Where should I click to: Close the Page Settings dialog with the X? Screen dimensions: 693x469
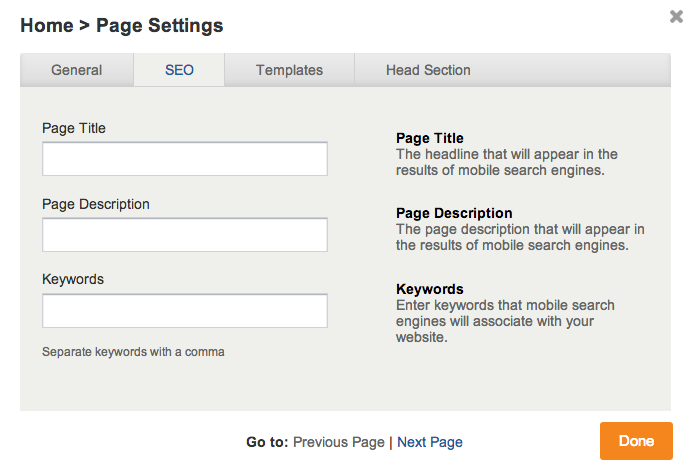click(x=676, y=17)
